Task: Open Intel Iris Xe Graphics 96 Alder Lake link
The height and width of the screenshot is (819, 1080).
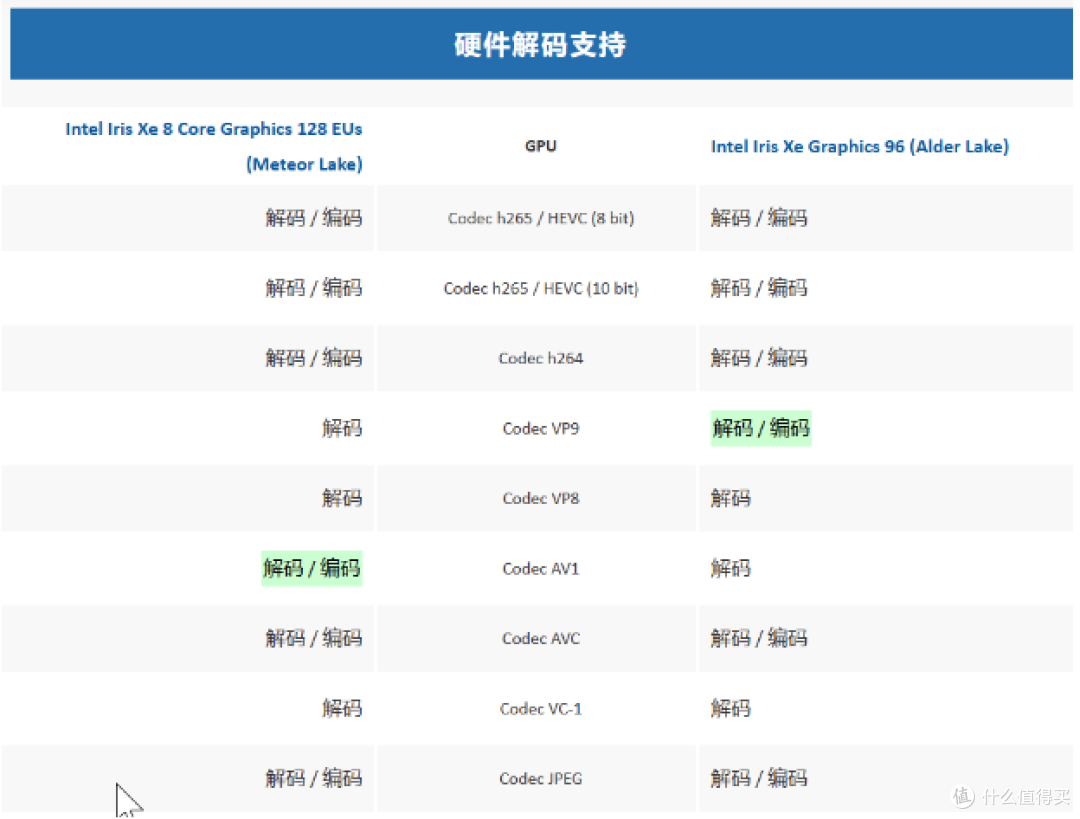Action: click(860, 147)
